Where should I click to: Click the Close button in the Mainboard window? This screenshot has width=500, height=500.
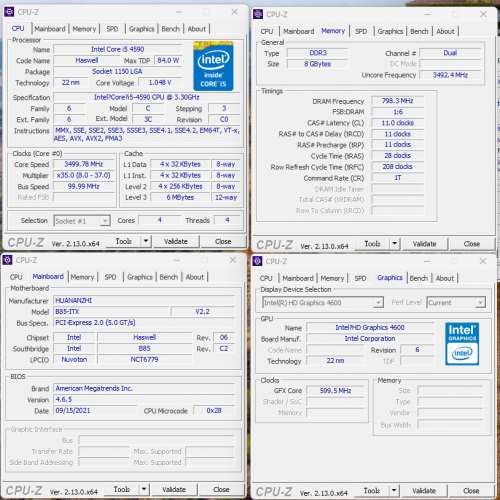[221, 489]
